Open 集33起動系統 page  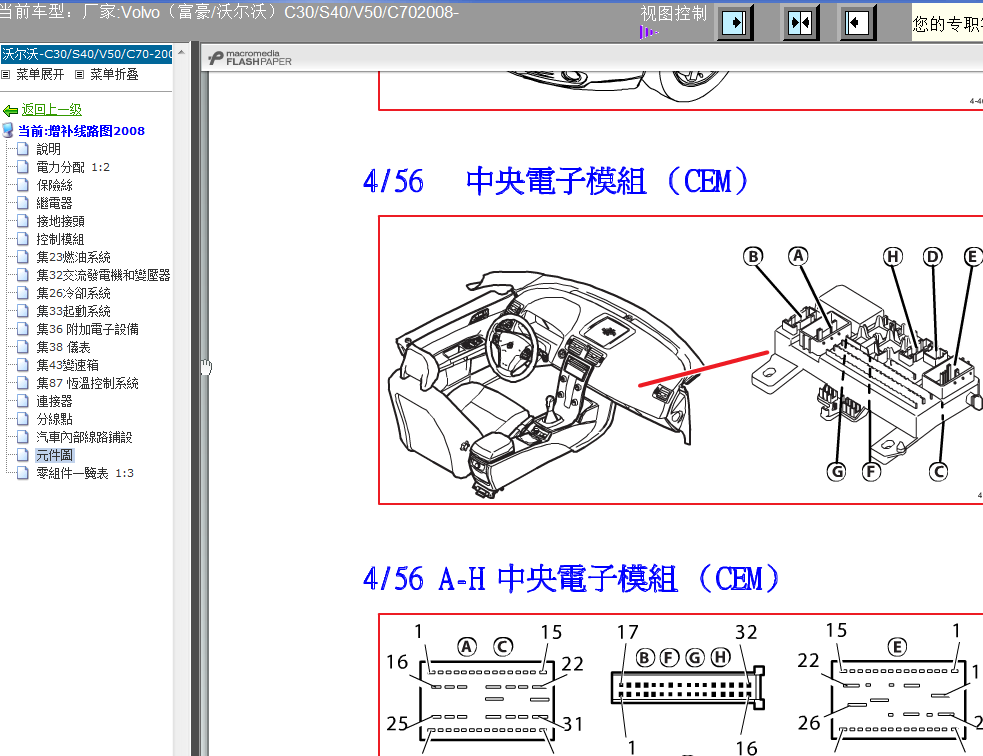(x=73, y=312)
